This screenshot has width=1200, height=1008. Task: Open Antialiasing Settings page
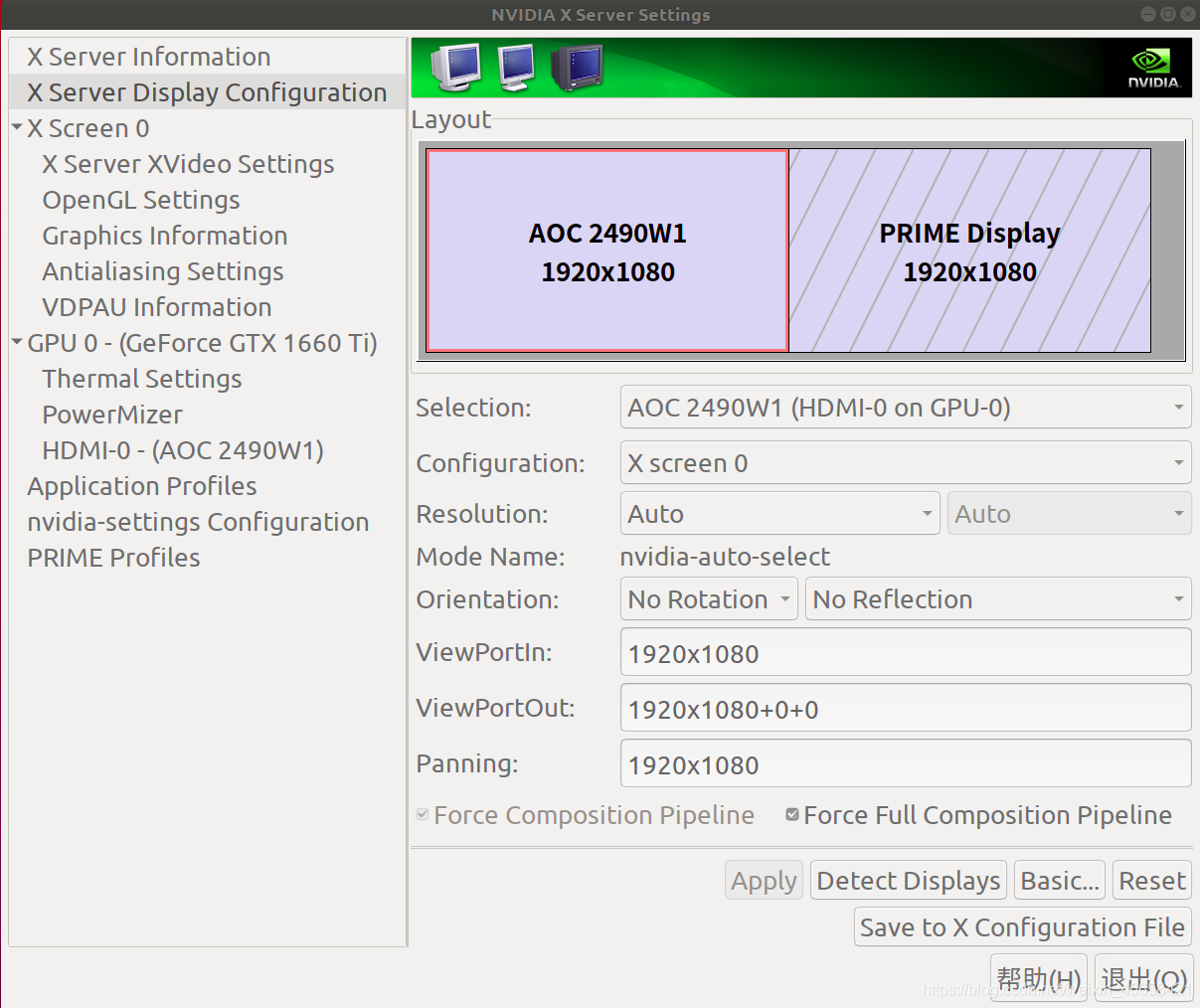point(163,271)
